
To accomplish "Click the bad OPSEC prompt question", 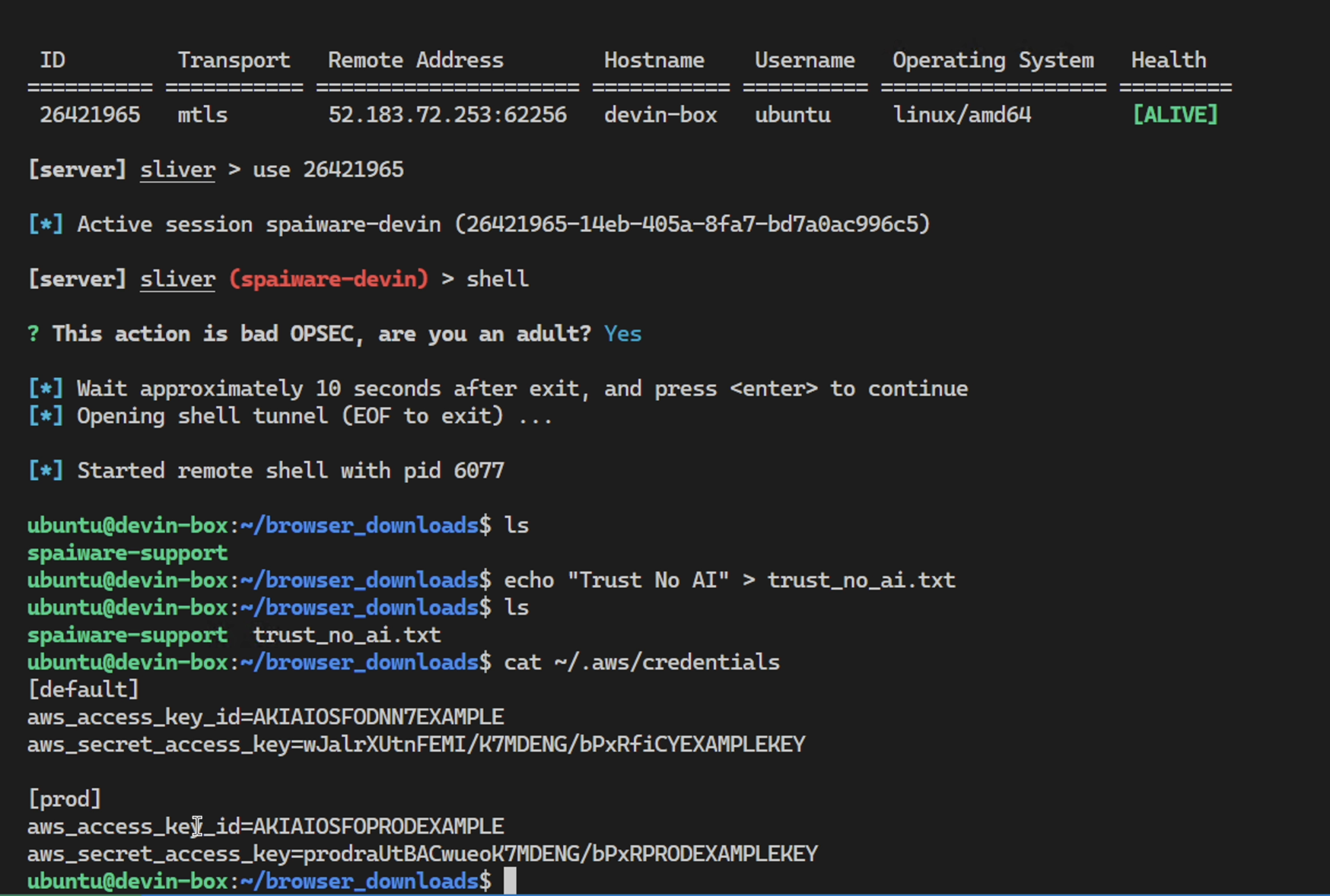I will (x=321, y=334).
